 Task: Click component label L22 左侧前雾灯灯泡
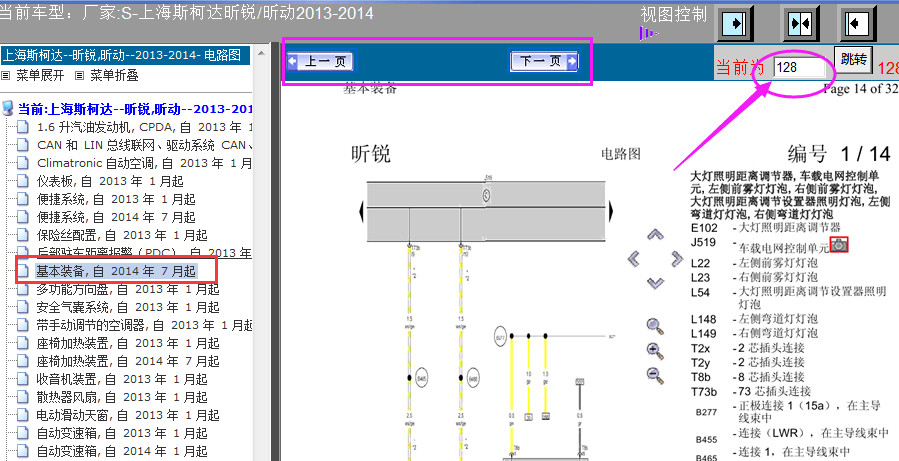(755, 263)
